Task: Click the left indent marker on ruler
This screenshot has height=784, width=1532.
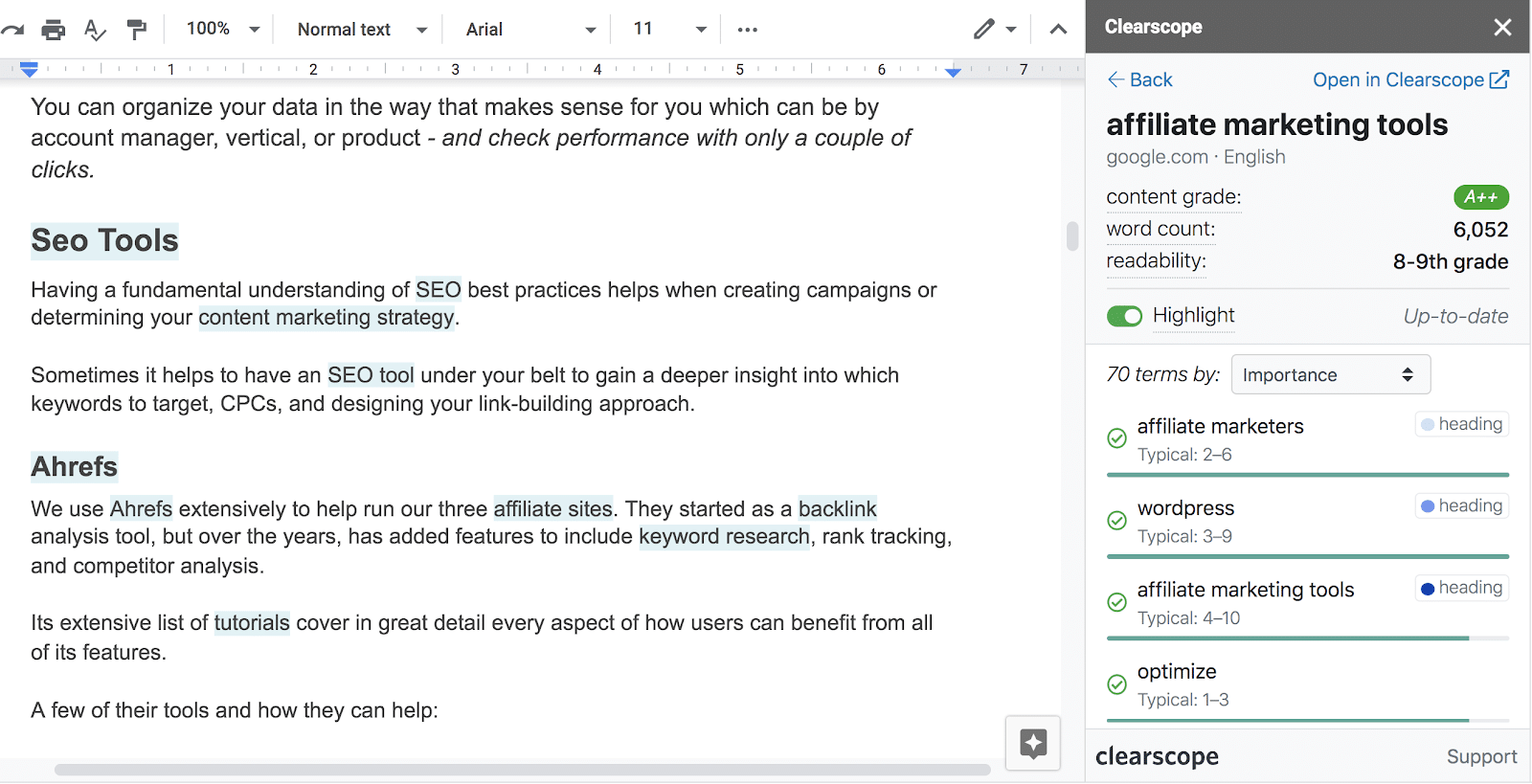Action: click(x=29, y=69)
